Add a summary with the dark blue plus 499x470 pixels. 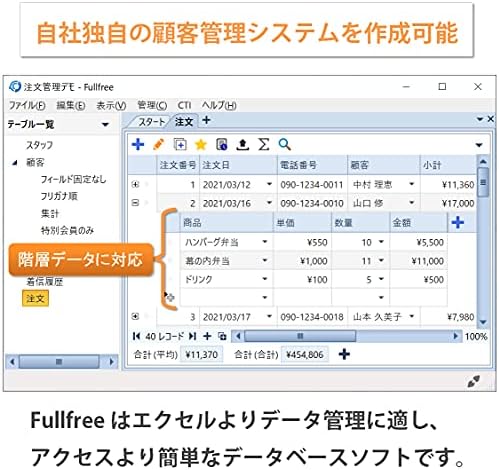point(344,354)
